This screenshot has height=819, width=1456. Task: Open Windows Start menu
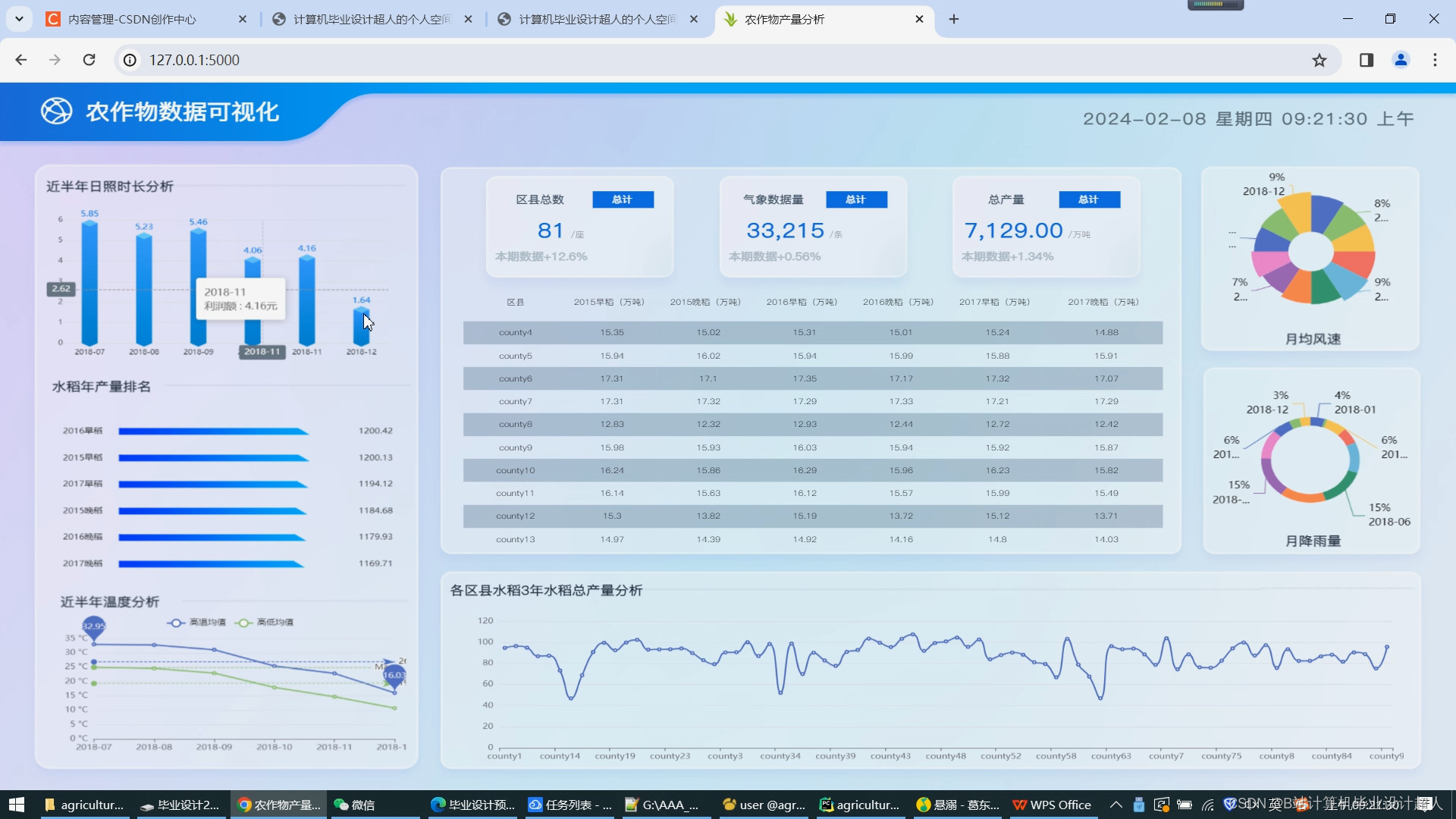pos(17,805)
